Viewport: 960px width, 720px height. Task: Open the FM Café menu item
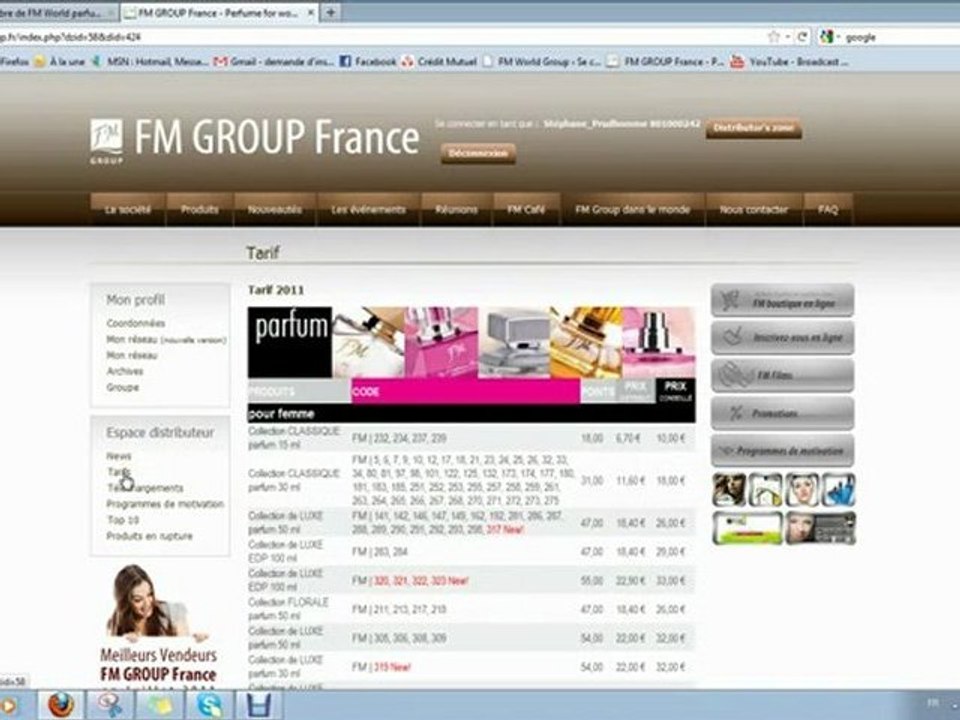point(526,209)
